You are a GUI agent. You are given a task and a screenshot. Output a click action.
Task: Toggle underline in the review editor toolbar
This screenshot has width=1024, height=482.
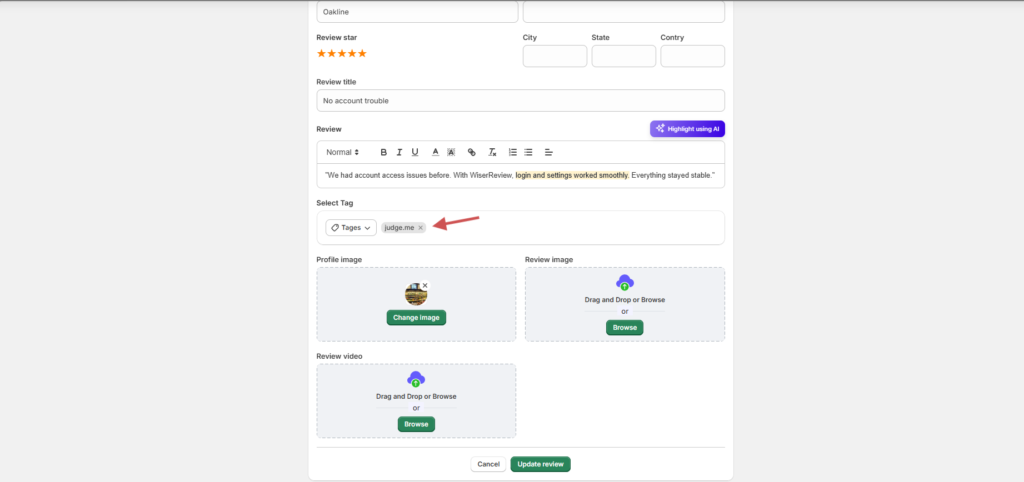[x=415, y=152]
